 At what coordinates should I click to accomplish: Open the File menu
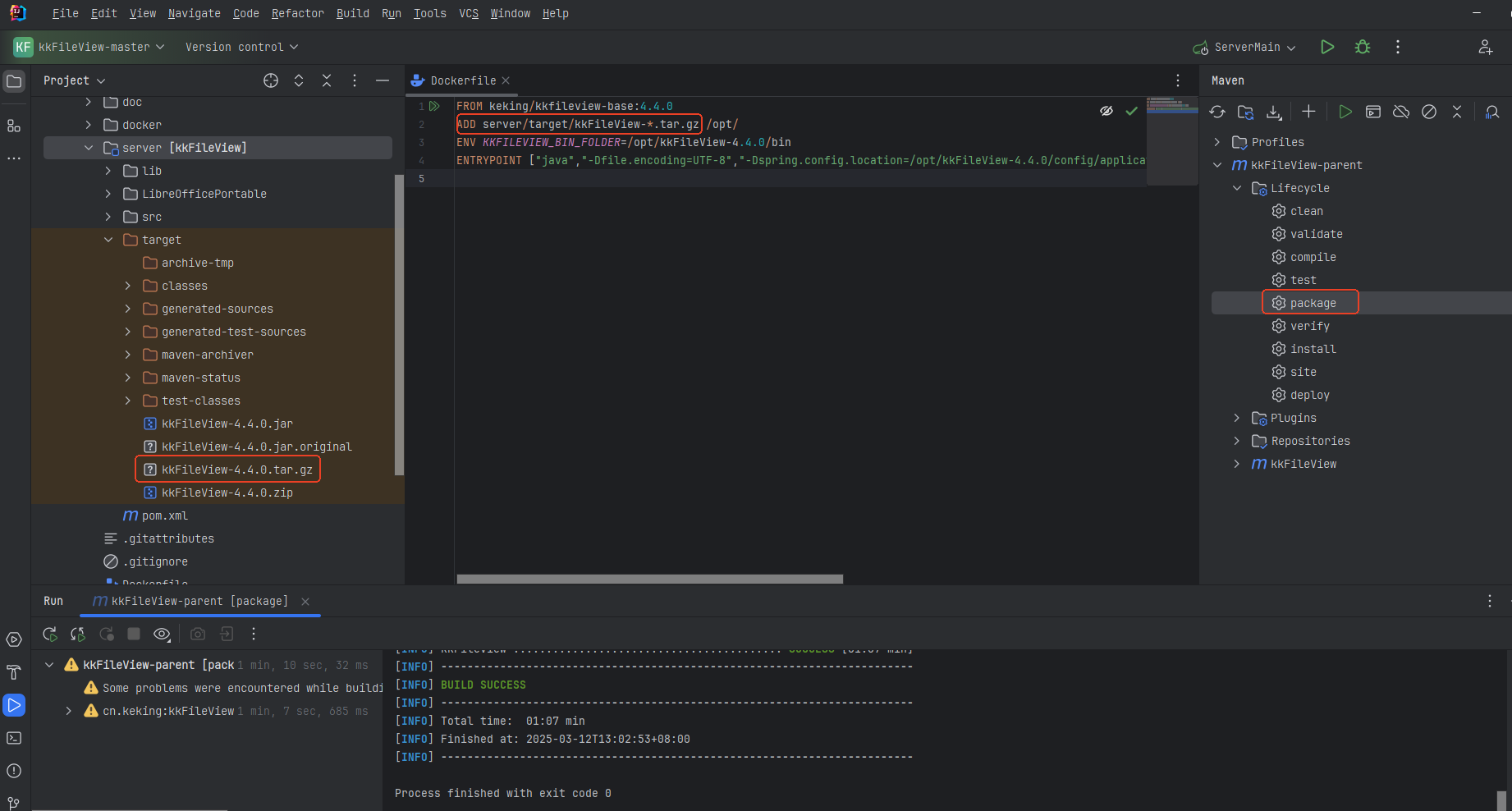(66, 13)
